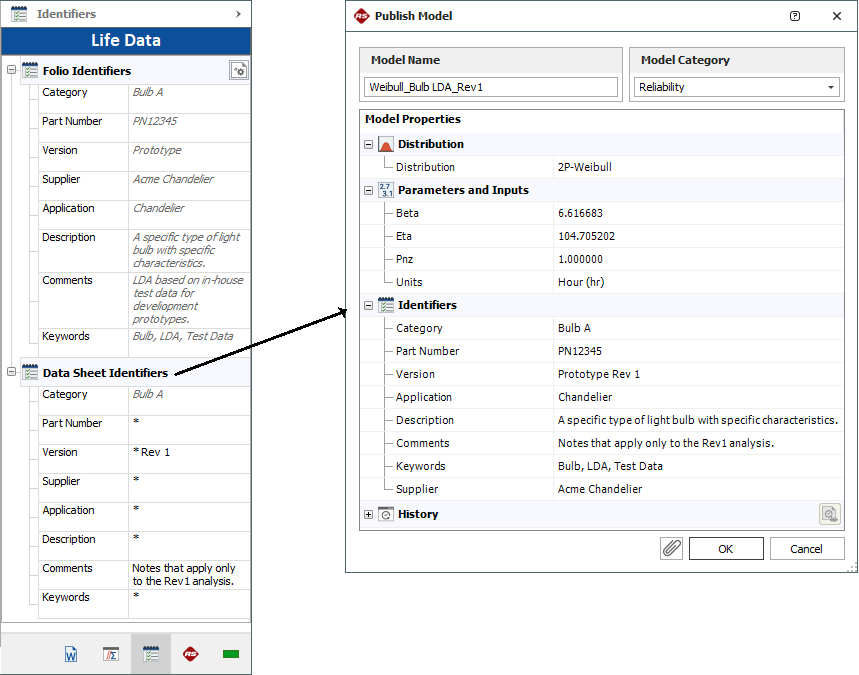Screen dimensions: 859x675
Task: Collapse the Distribution section in Model Properties
Action: tap(369, 144)
